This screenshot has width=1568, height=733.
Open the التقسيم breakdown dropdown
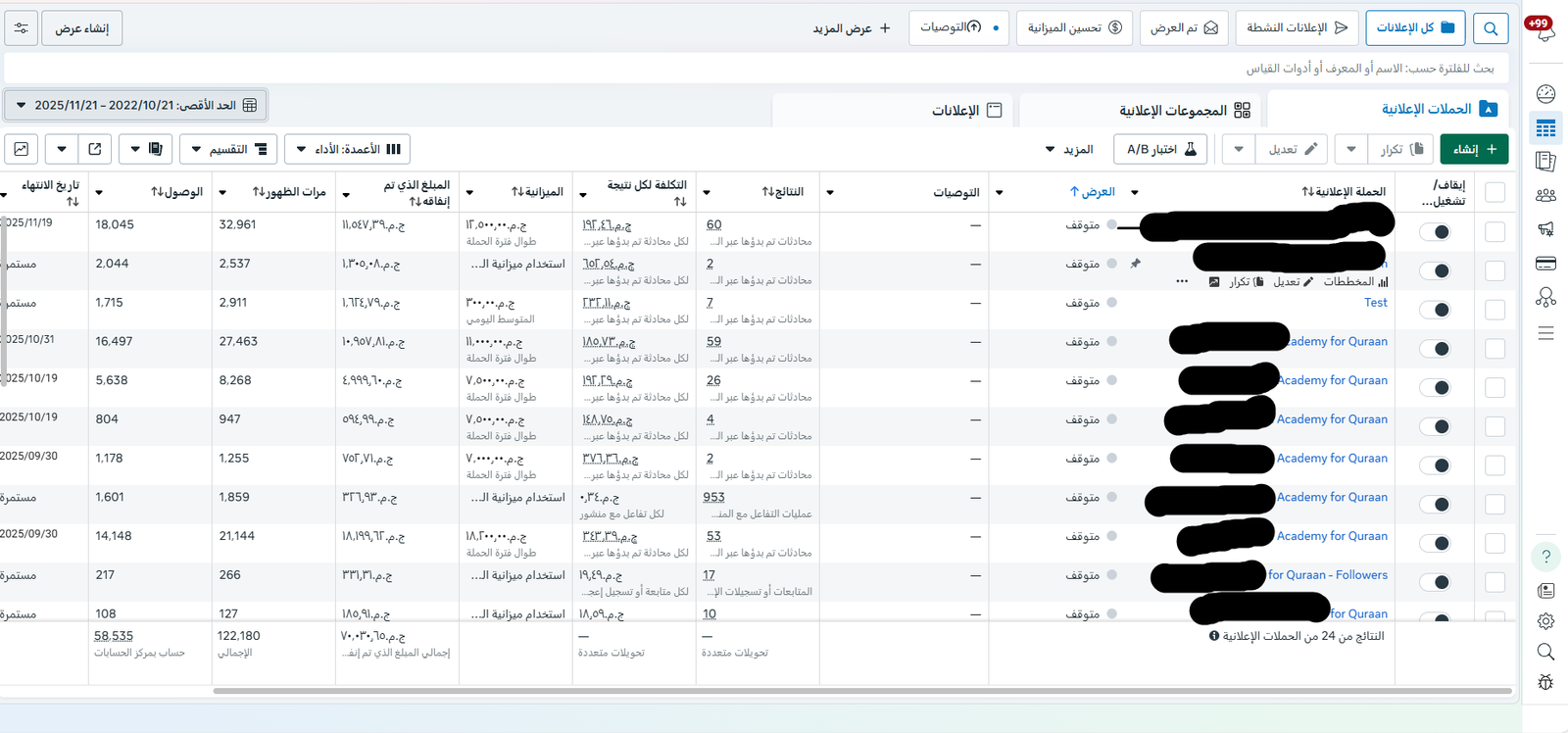coord(228,149)
